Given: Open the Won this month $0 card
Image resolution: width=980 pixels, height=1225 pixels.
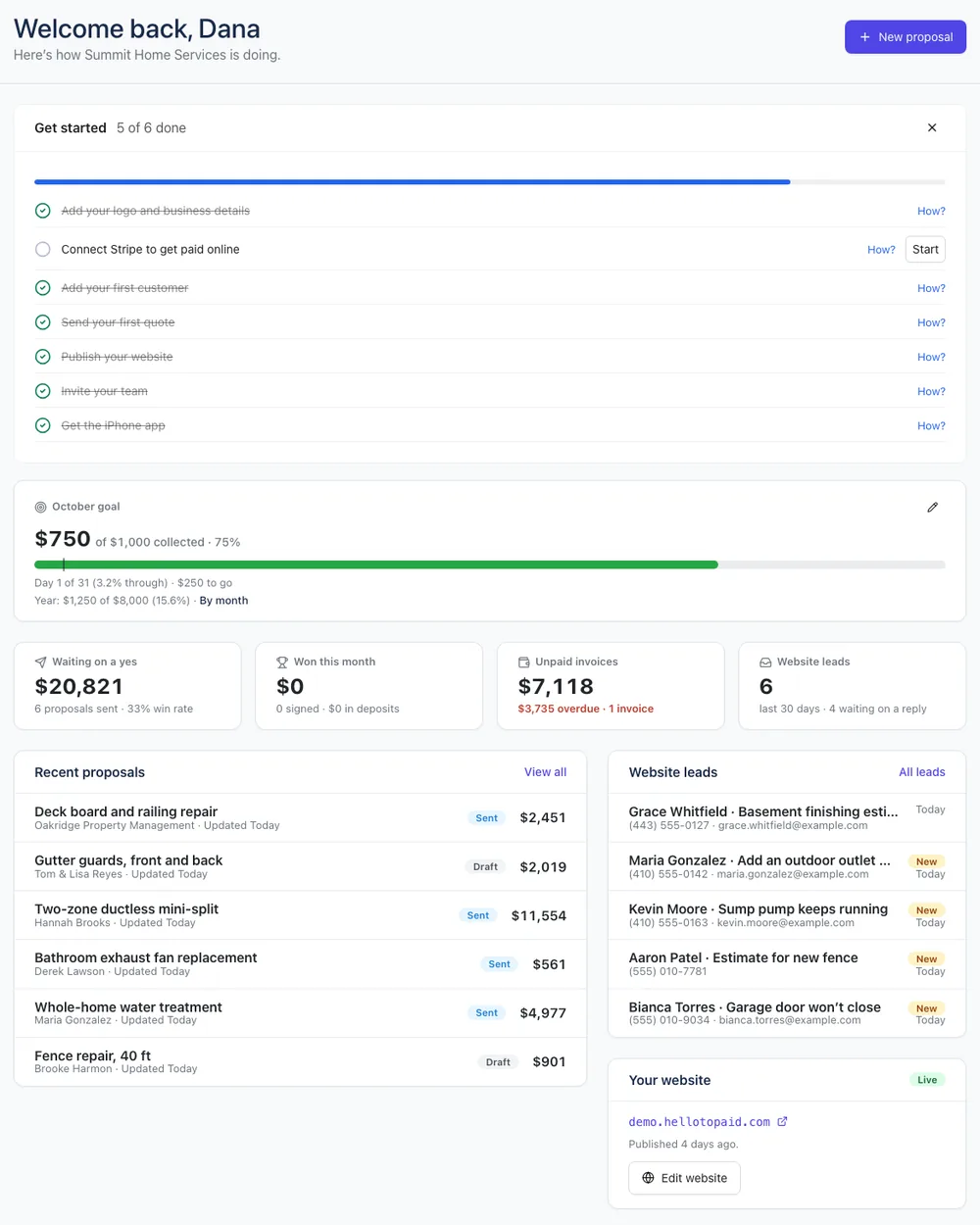Looking at the screenshot, I should point(368,686).
